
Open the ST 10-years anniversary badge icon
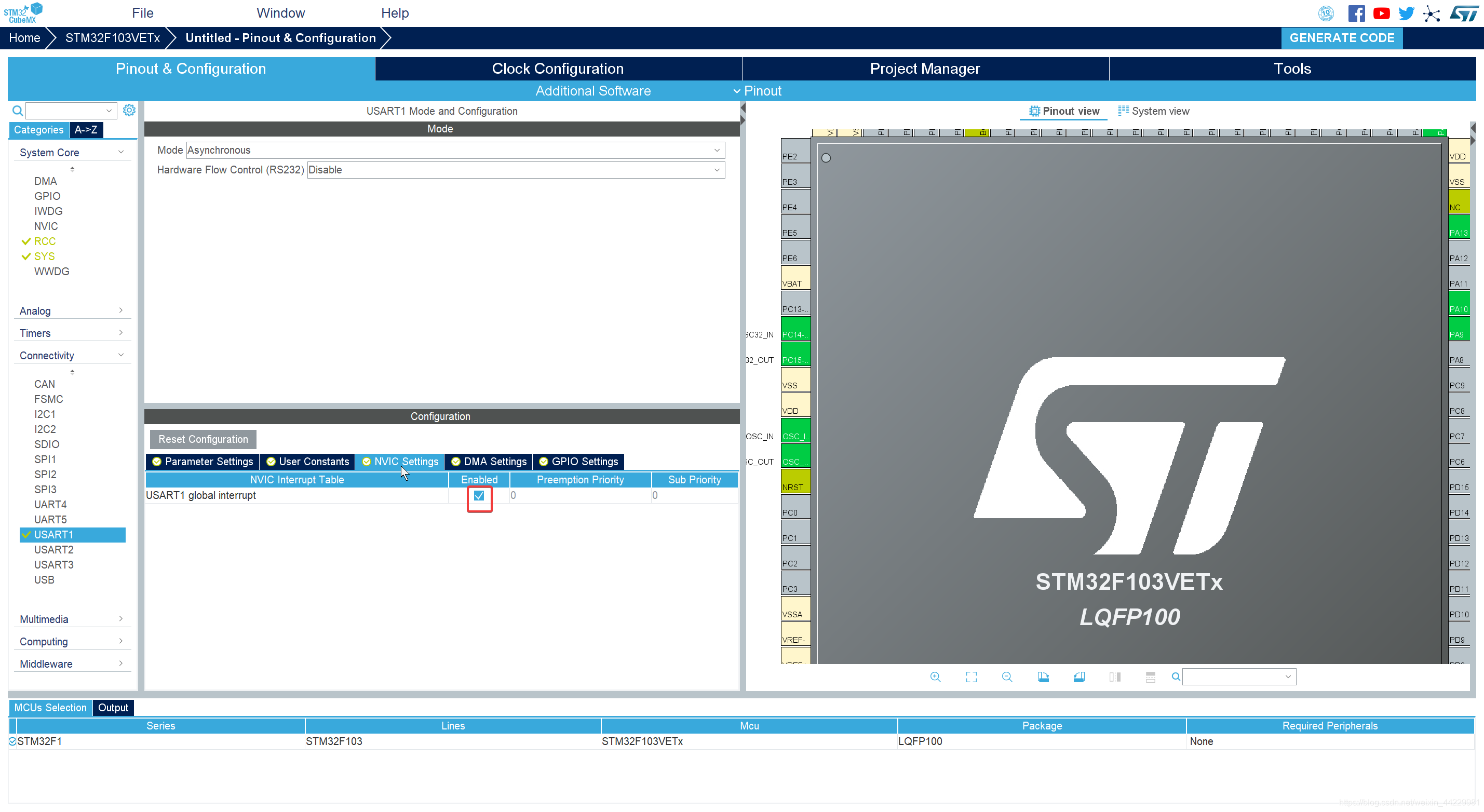[1326, 13]
